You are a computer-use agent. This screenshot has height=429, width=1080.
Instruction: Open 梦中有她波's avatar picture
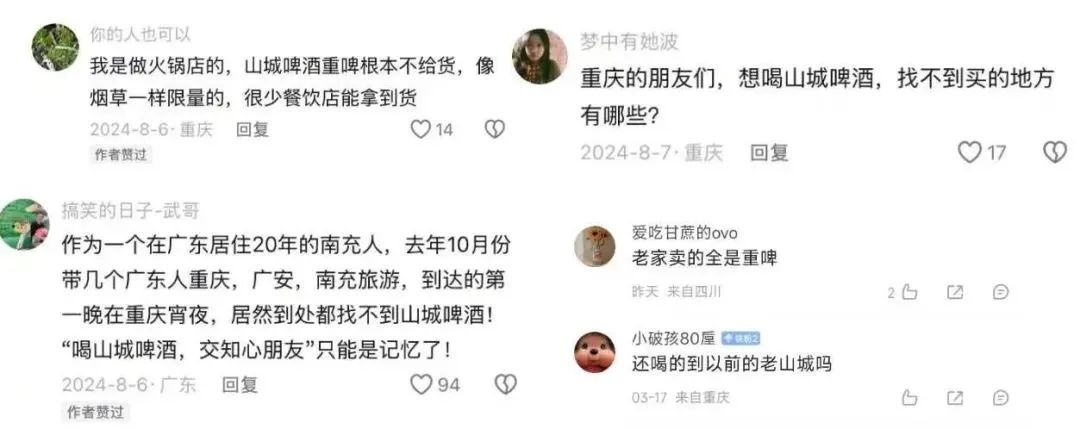pos(539,56)
